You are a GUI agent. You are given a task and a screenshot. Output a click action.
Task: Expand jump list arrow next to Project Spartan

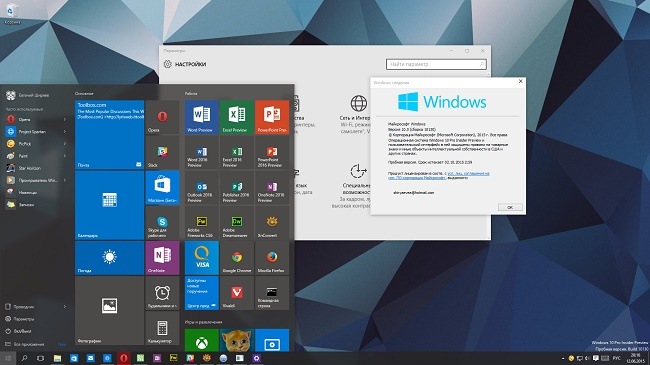65,131
